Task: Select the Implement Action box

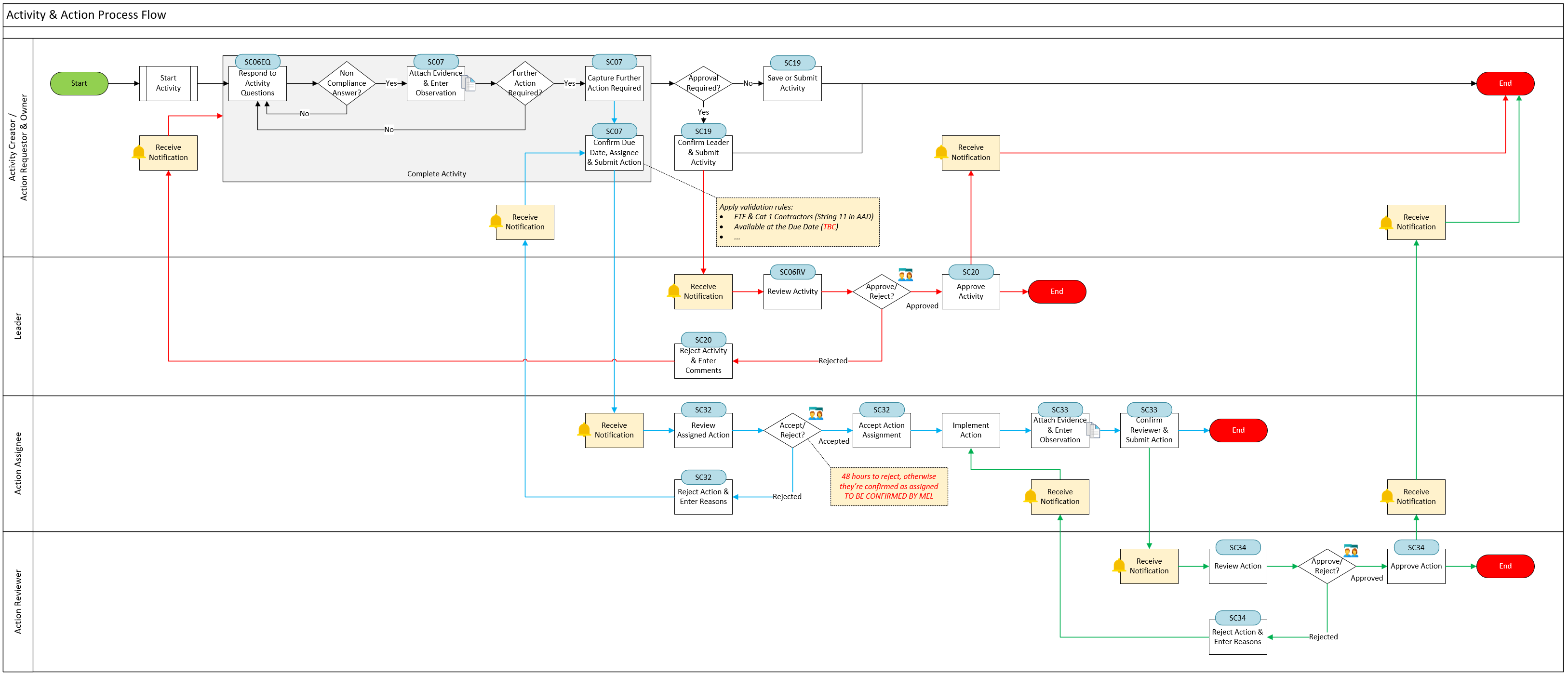Action: coord(970,430)
